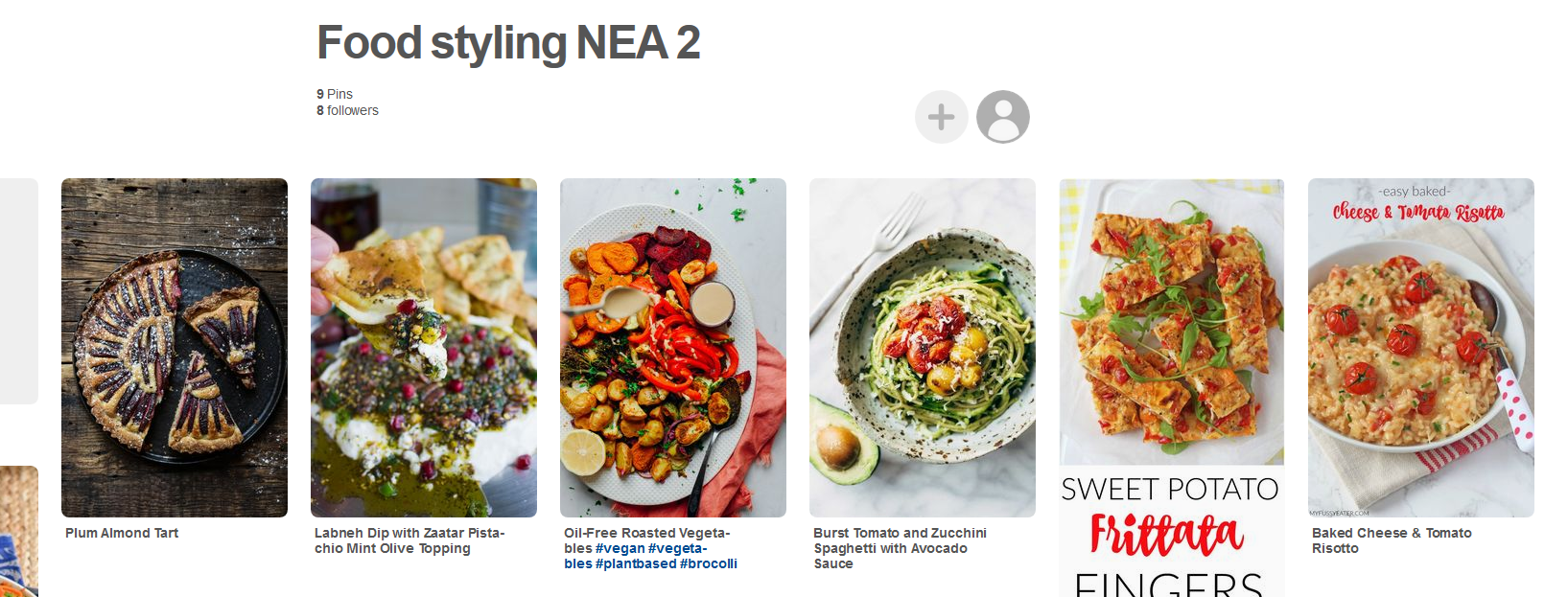This screenshot has height=597, width=1568.
Task: Click the #plantbased hashtag
Action: point(634,564)
